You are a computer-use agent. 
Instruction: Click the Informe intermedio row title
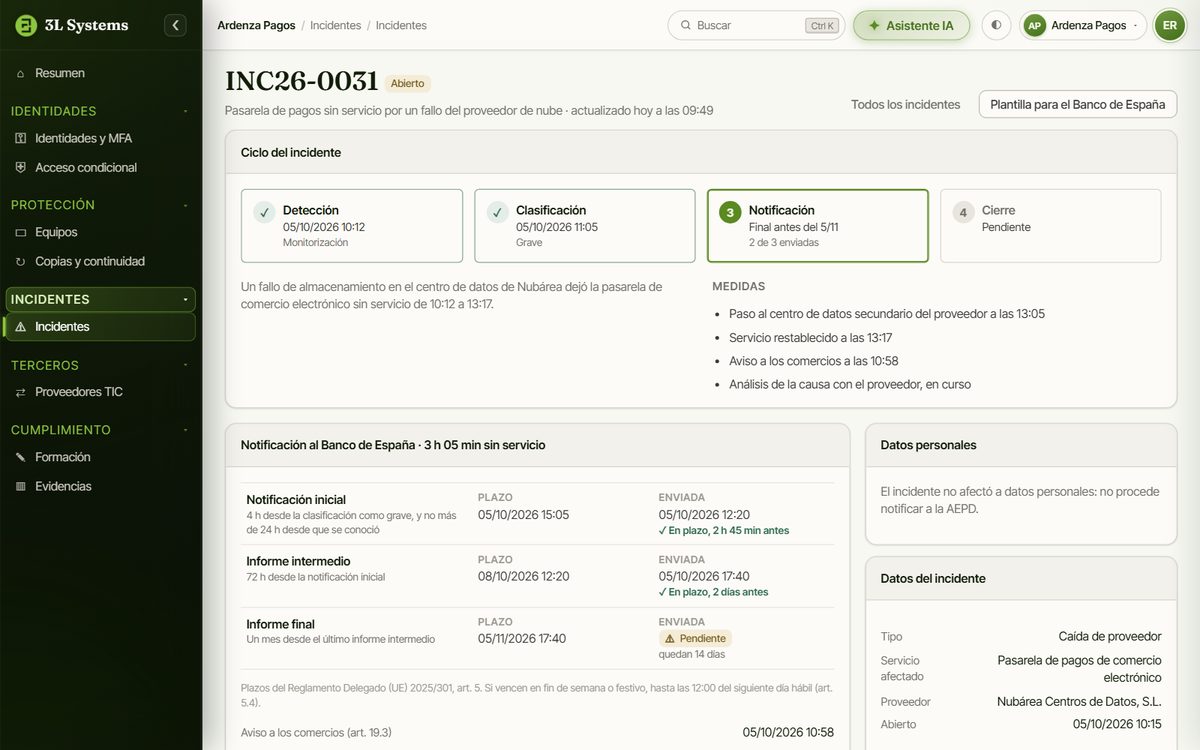[298, 561]
